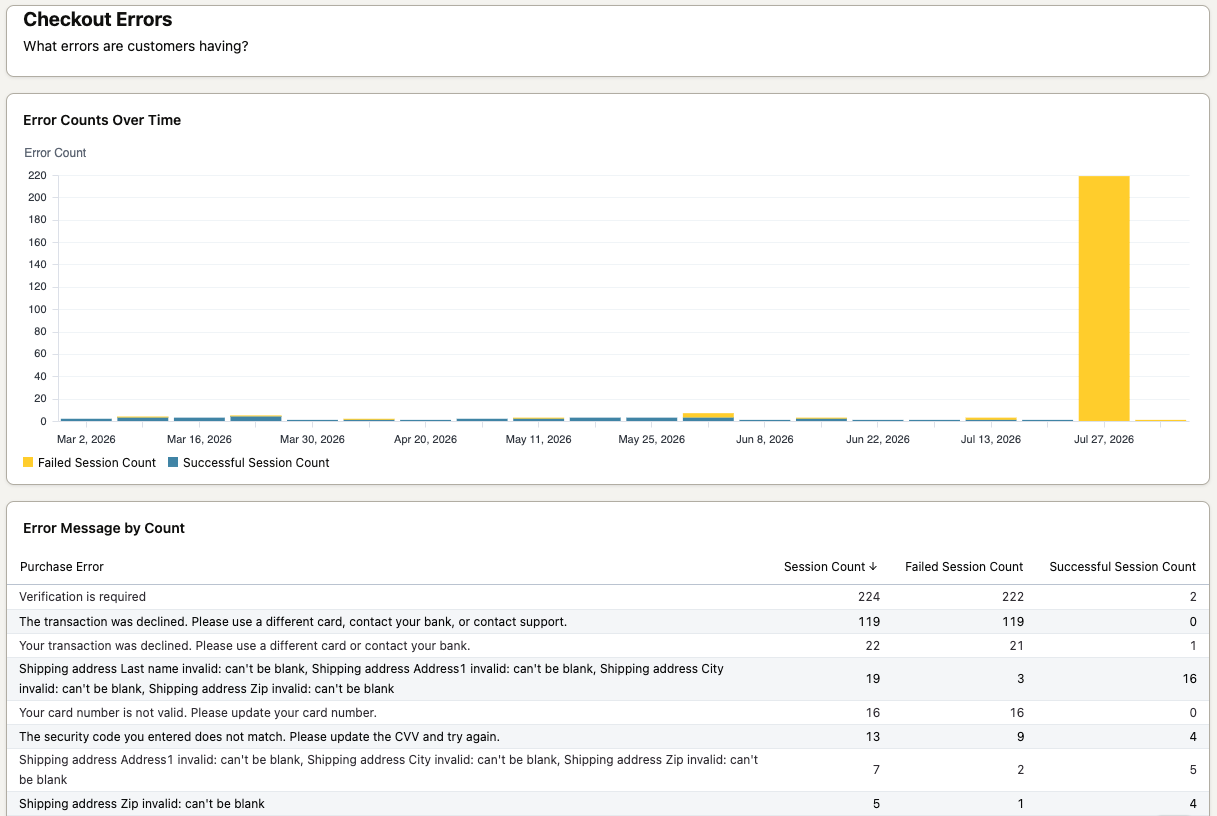Click the Purchase Error column header

(62, 567)
